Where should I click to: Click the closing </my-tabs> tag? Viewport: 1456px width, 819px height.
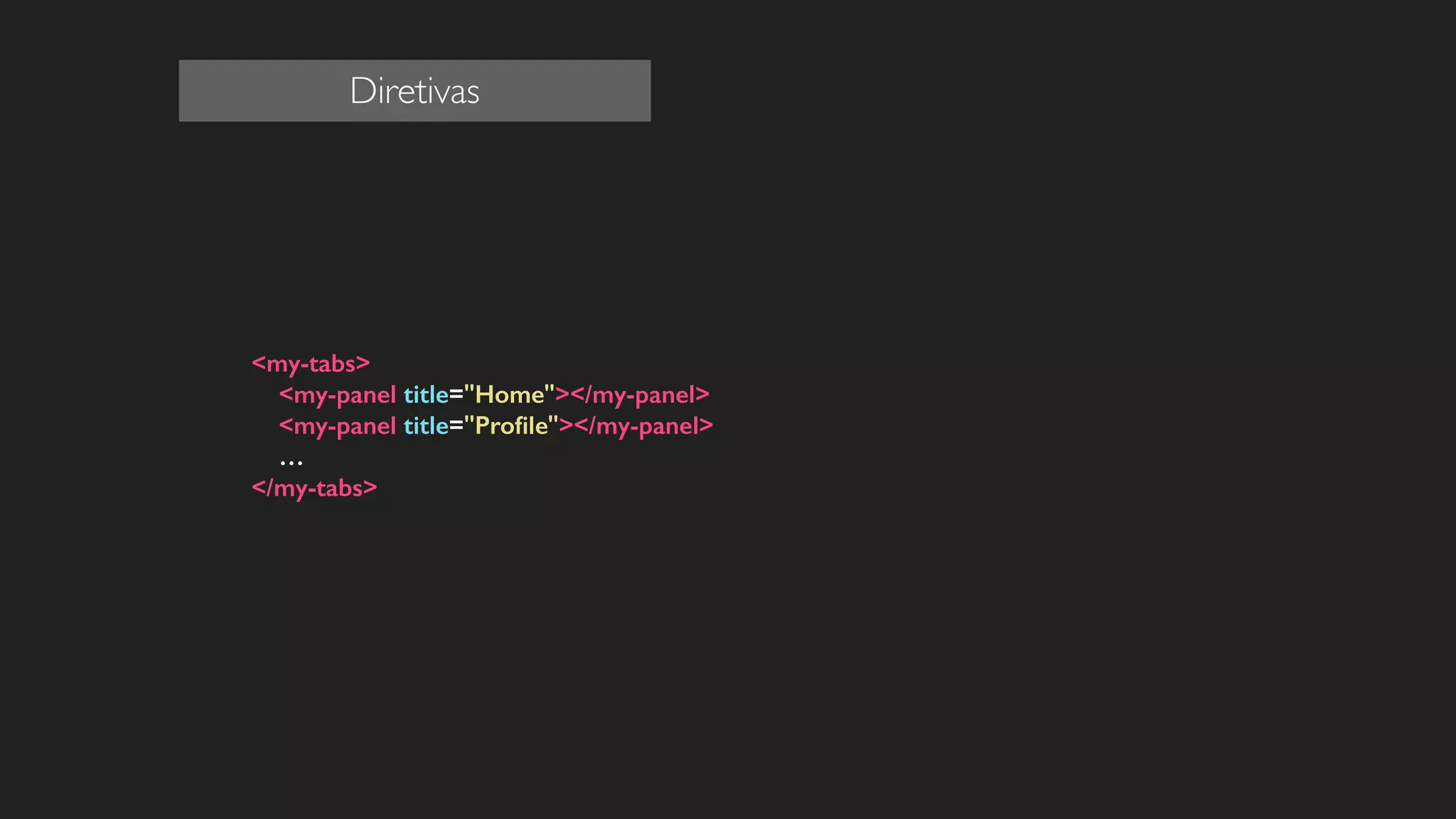(314, 488)
